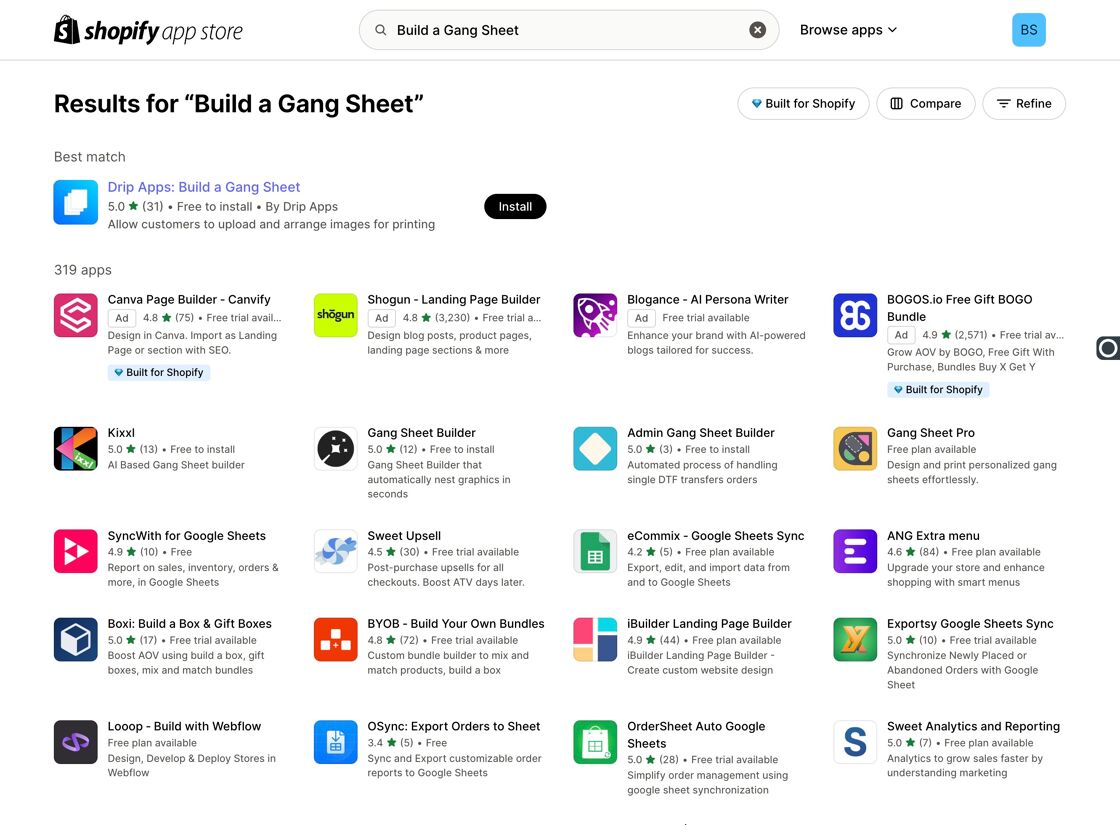Image resolution: width=1120 pixels, height=825 pixels.
Task: Click the Ad label on Blogance listing
Action: [x=641, y=318]
